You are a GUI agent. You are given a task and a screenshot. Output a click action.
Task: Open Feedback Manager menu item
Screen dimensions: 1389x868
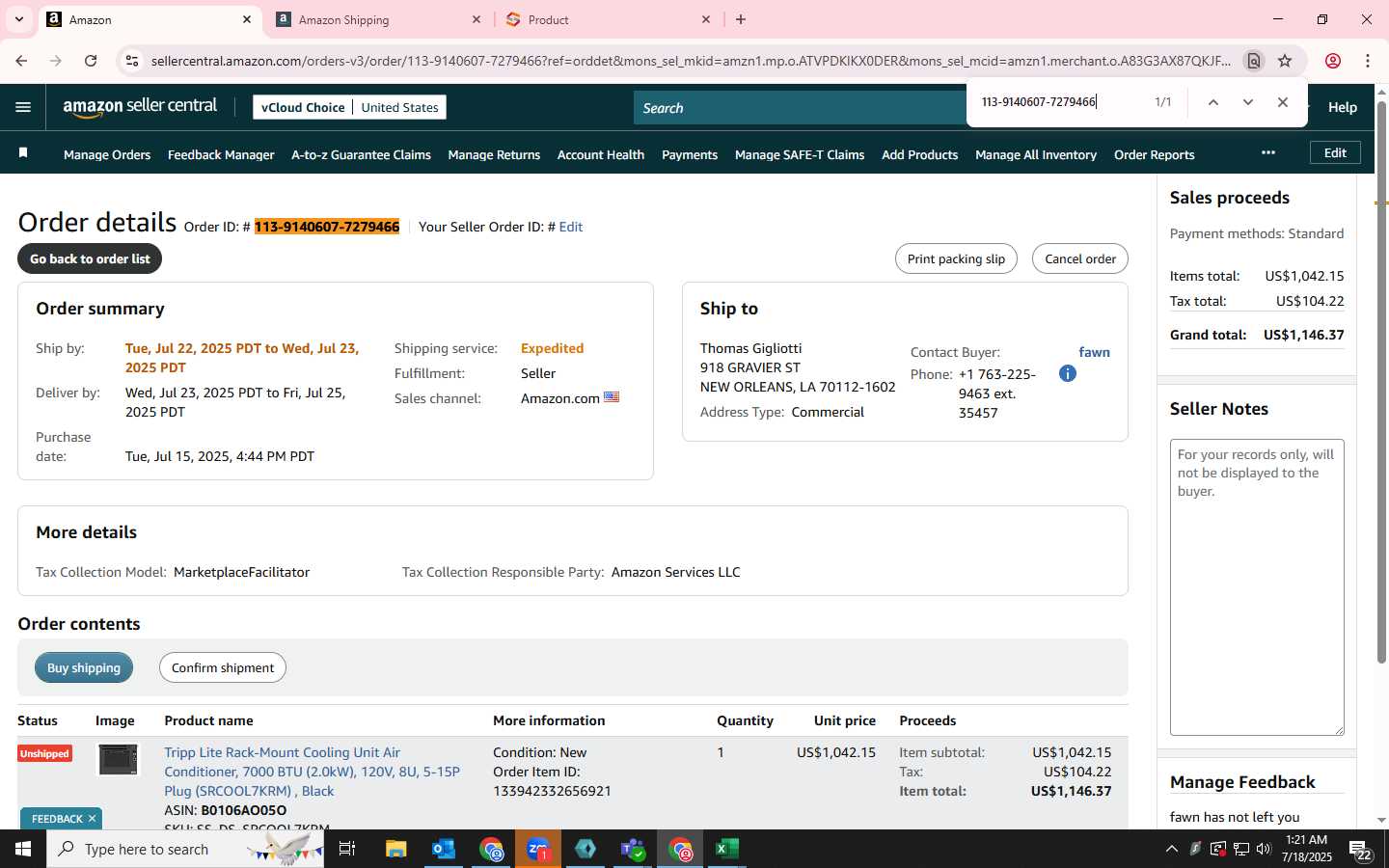point(221,154)
